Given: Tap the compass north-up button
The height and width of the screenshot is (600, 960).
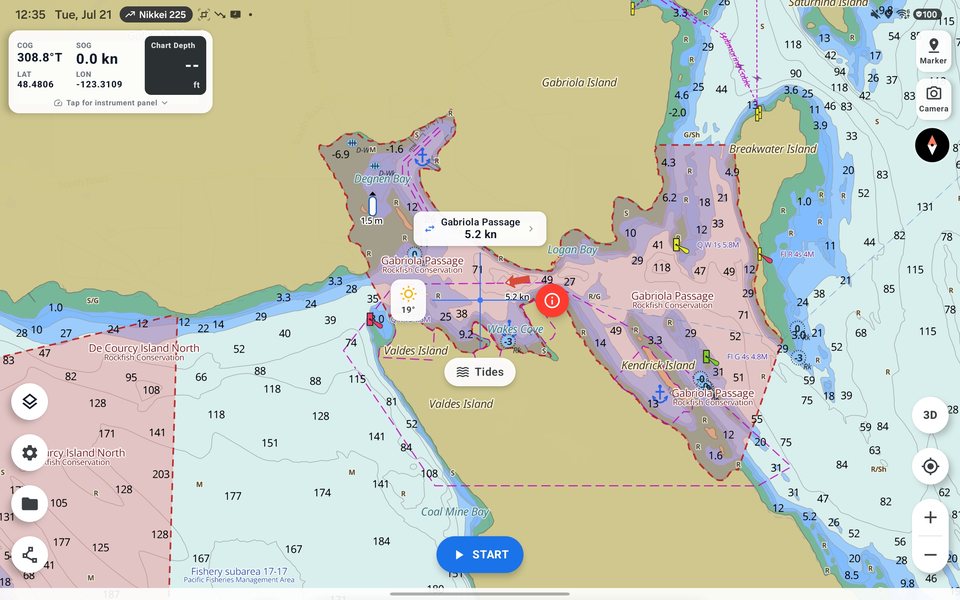Looking at the screenshot, I should point(932,145).
